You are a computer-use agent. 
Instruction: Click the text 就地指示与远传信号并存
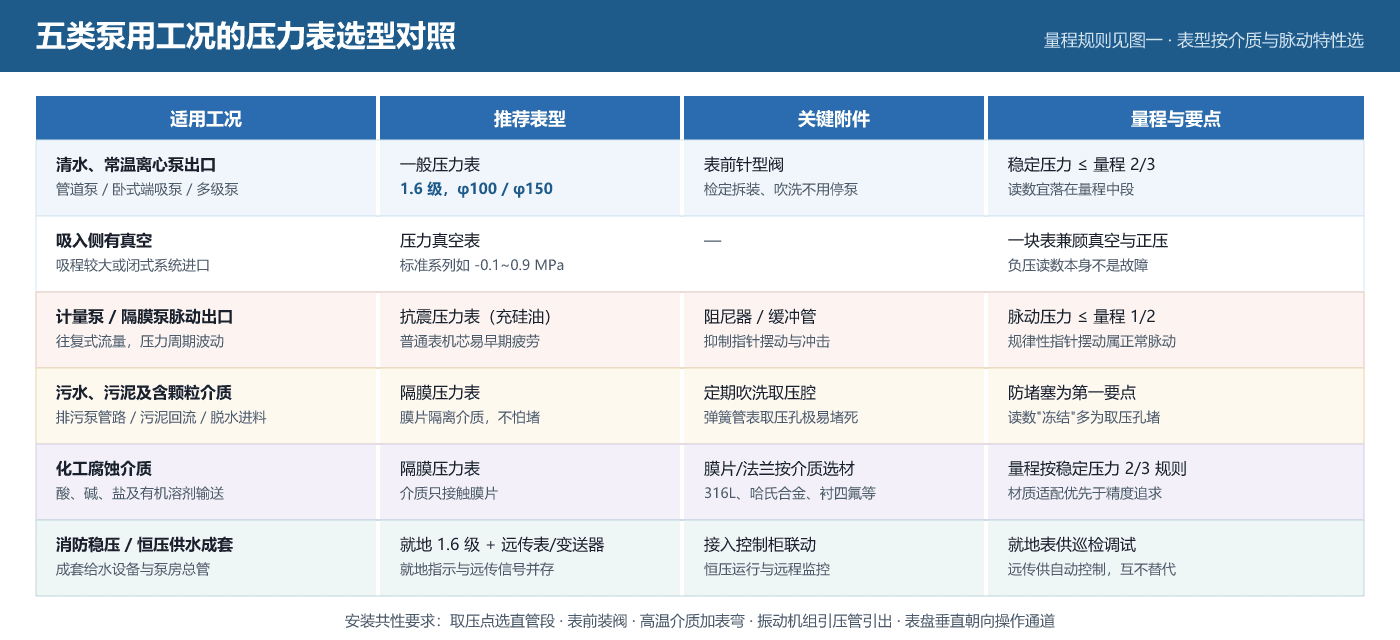pos(477,569)
